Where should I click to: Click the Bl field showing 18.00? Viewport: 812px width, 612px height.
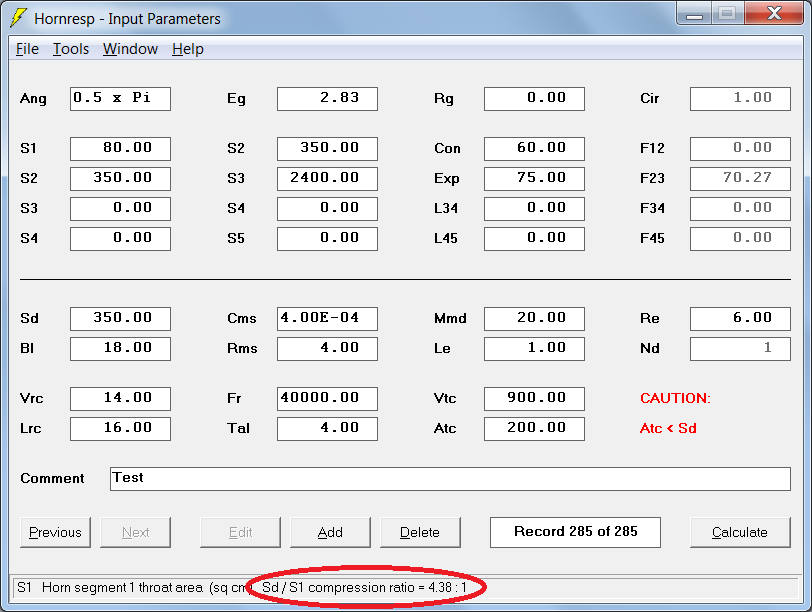pos(120,348)
